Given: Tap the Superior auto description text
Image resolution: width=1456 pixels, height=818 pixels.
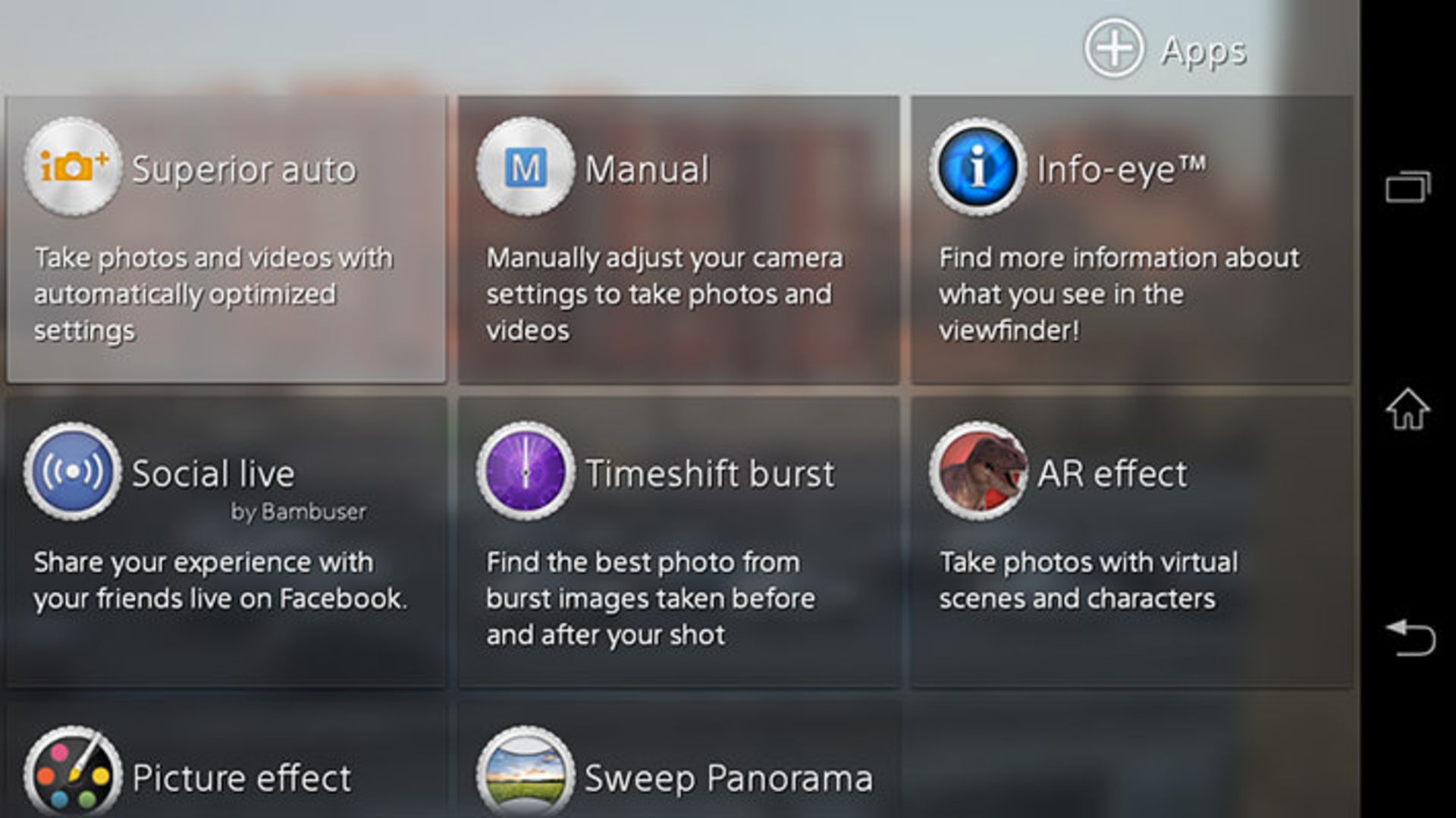Looking at the screenshot, I should [x=213, y=294].
